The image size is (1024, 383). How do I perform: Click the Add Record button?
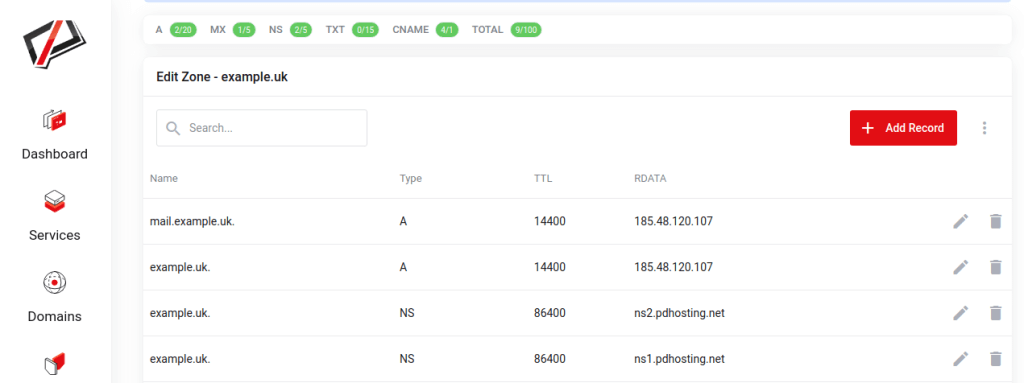[x=903, y=128]
